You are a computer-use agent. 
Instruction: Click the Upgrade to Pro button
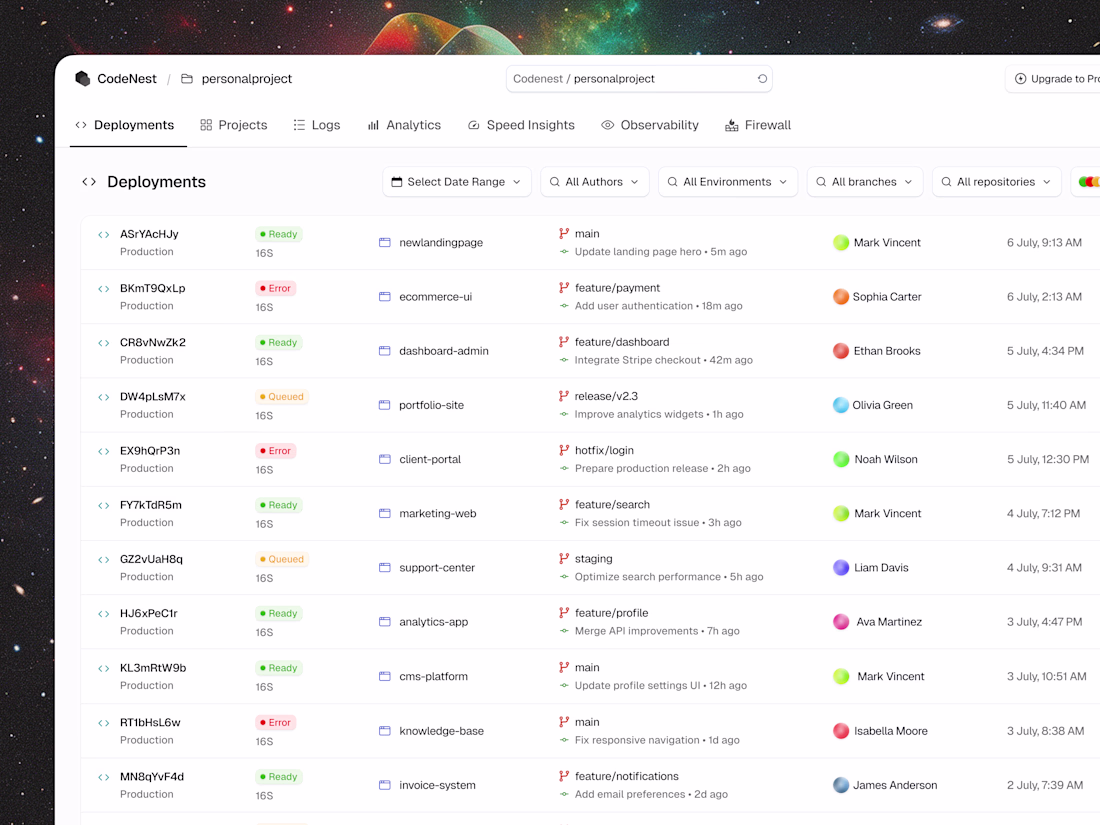point(1053,79)
